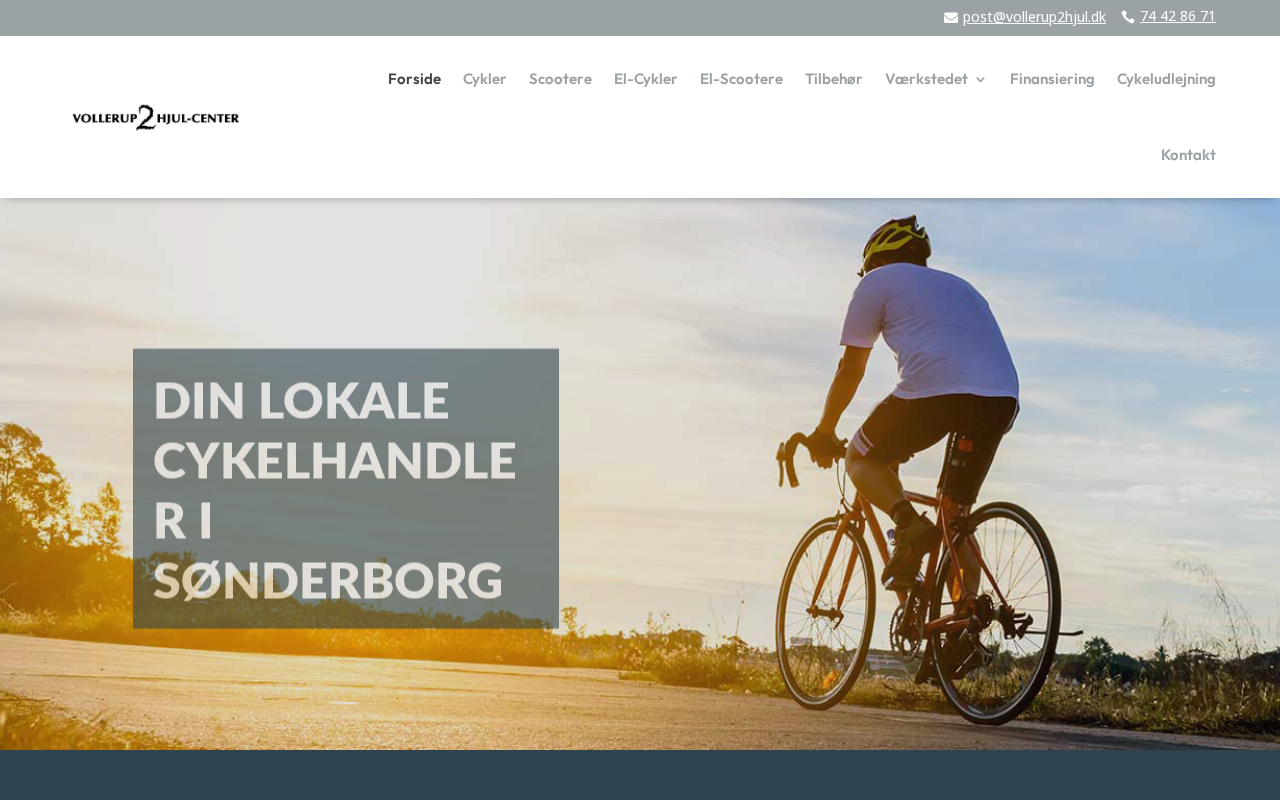
Task: Click the 74 42 86 71 phone link
Action: coord(1178,16)
